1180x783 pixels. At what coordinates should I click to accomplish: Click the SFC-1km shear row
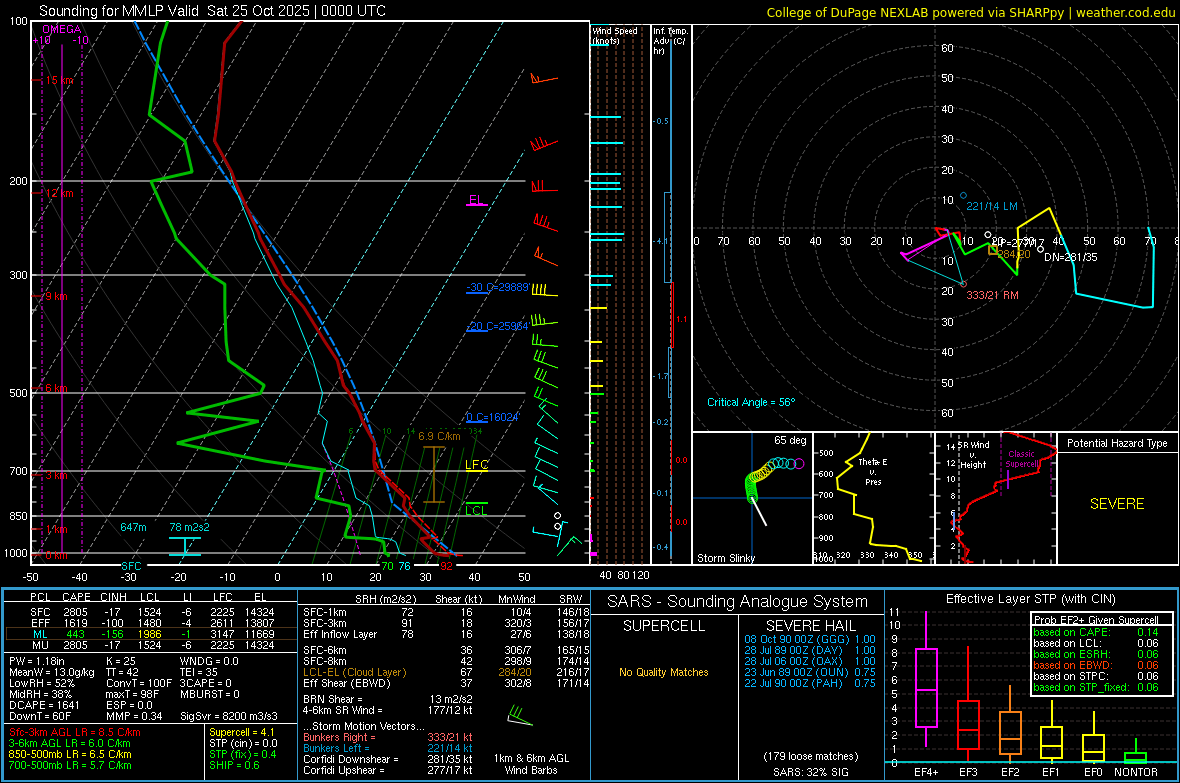coord(446,612)
